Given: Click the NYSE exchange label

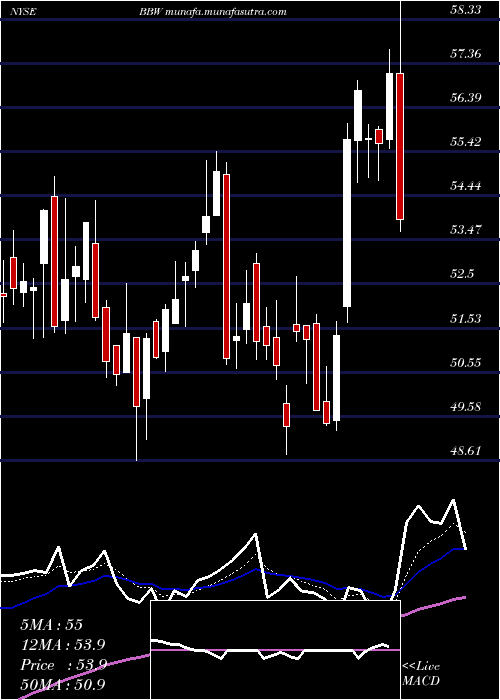Looking at the screenshot, I should [25, 12].
